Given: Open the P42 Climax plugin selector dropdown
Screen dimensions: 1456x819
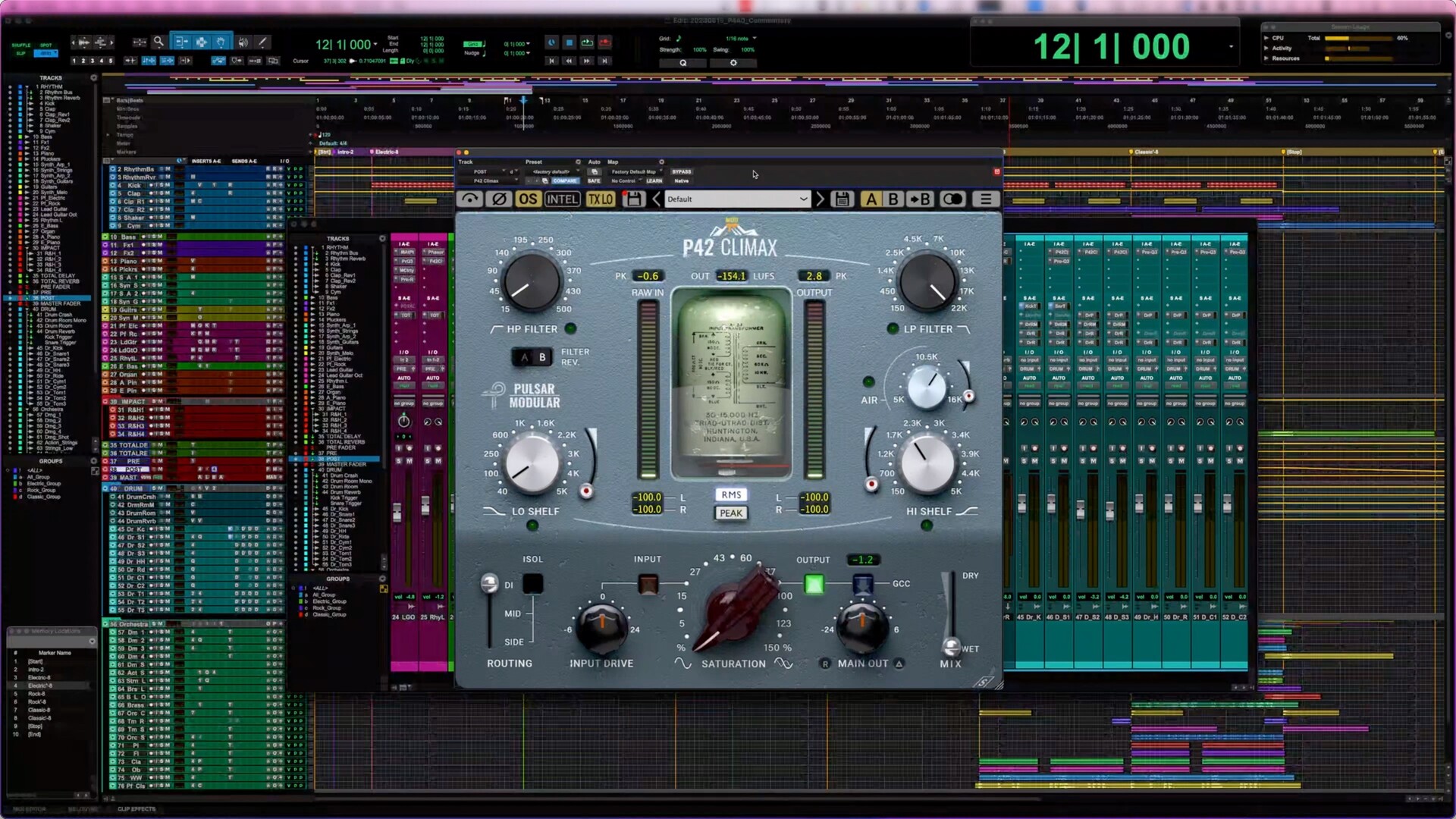Looking at the screenshot, I should point(491,181).
